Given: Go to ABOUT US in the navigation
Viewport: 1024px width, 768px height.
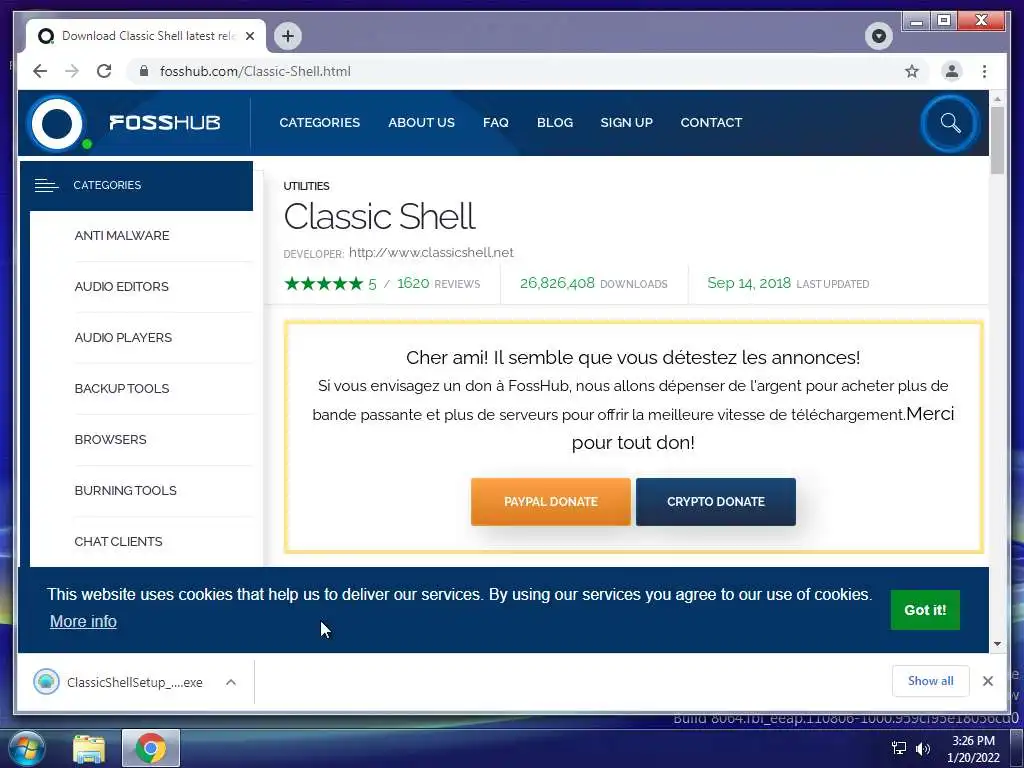Looking at the screenshot, I should tap(421, 122).
